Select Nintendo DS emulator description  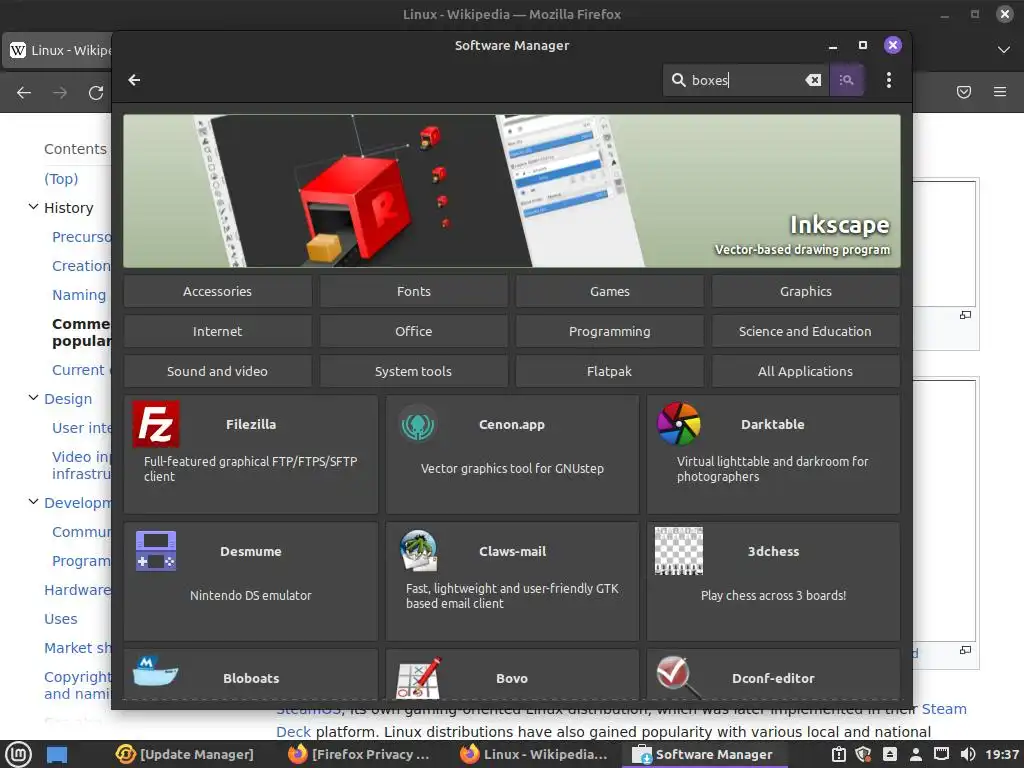tap(251, 596)
